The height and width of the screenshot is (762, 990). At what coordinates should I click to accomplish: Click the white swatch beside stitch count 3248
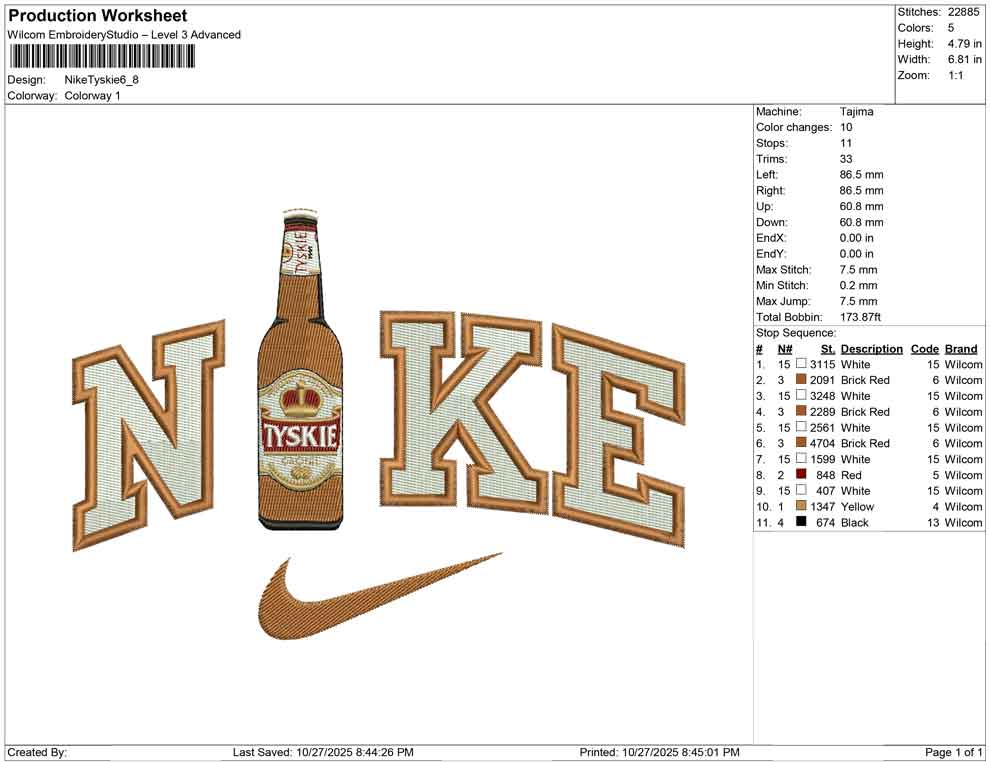(801, 395)
